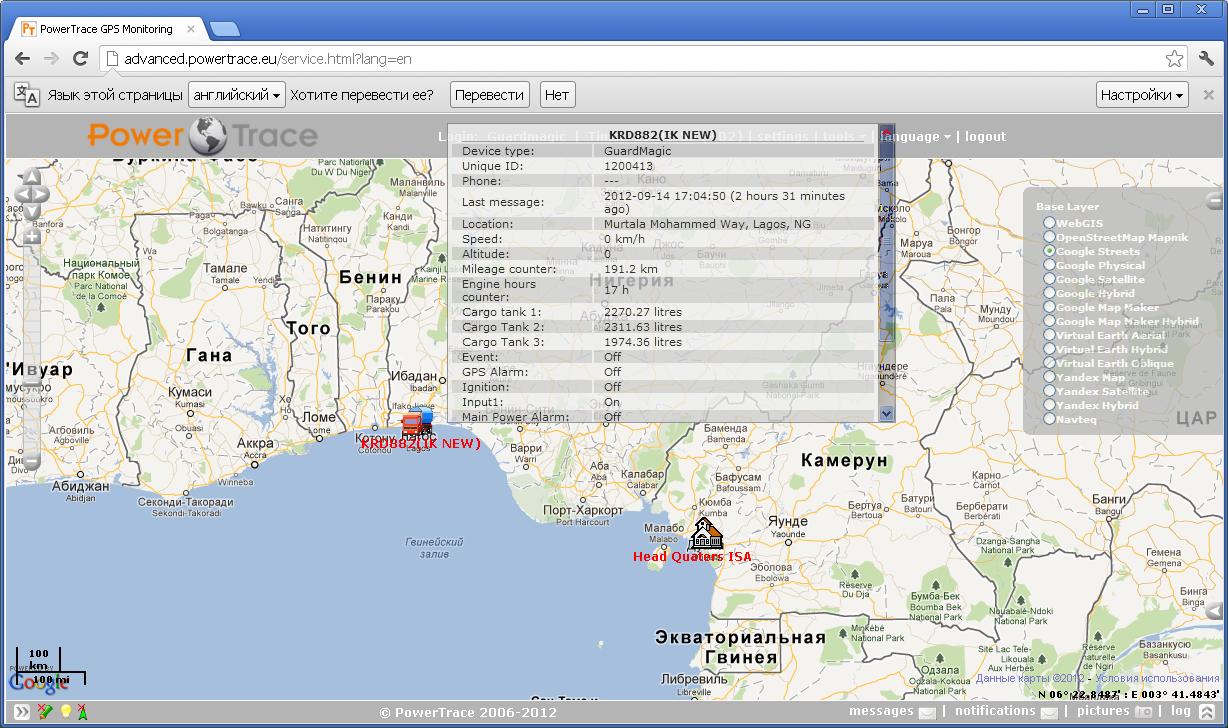Click the logout link
1228x728 pixels.
pyautogui.click(x=985, y=137)
